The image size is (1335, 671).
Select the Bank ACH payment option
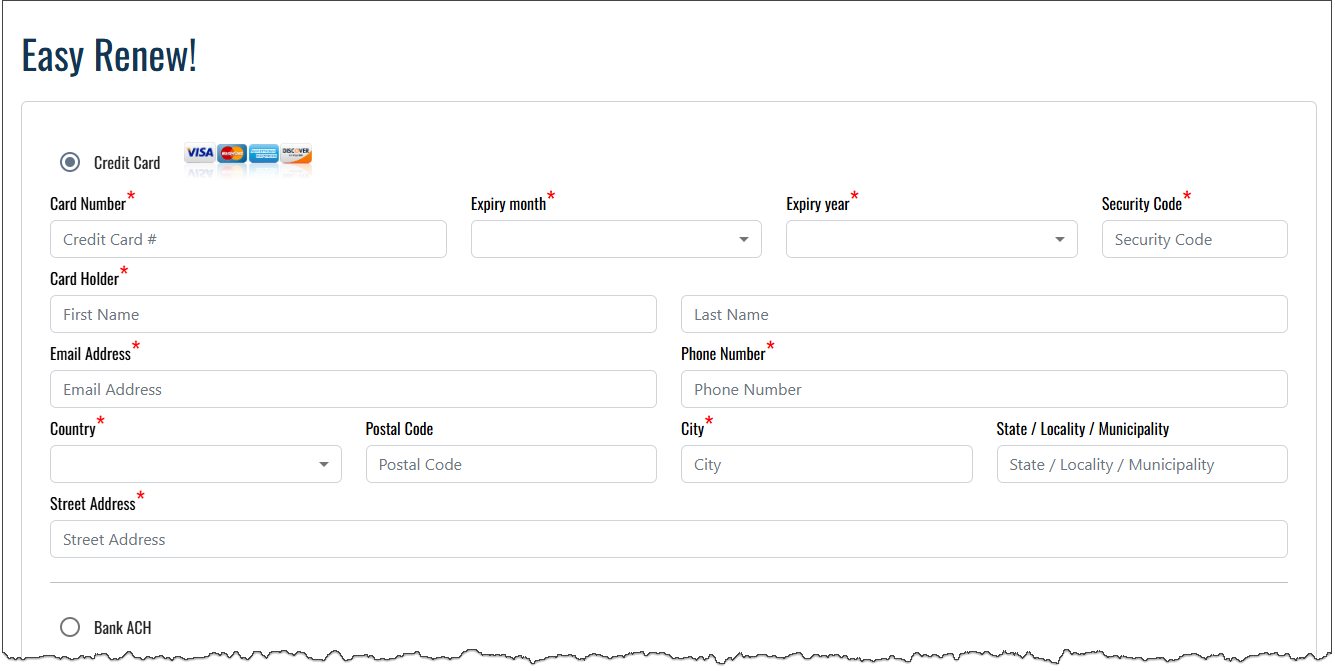click(x=70, y=627)
